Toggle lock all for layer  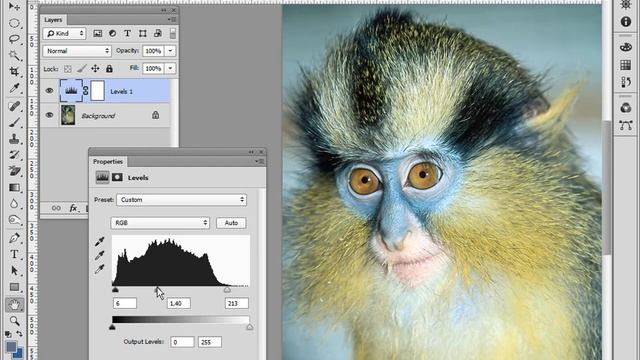pos(109,69)
